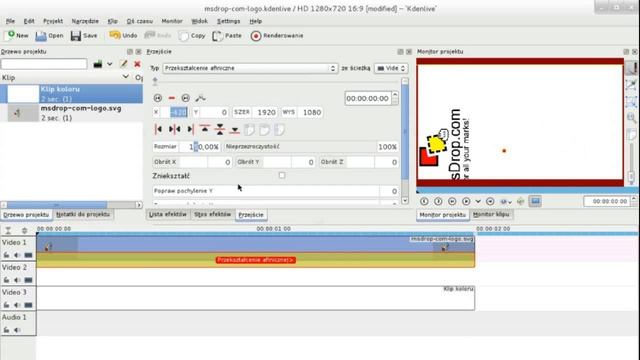Open the Narzędzia menu
Screen dimensions: 640x360
pyautogui.click(x=85, y=21)
